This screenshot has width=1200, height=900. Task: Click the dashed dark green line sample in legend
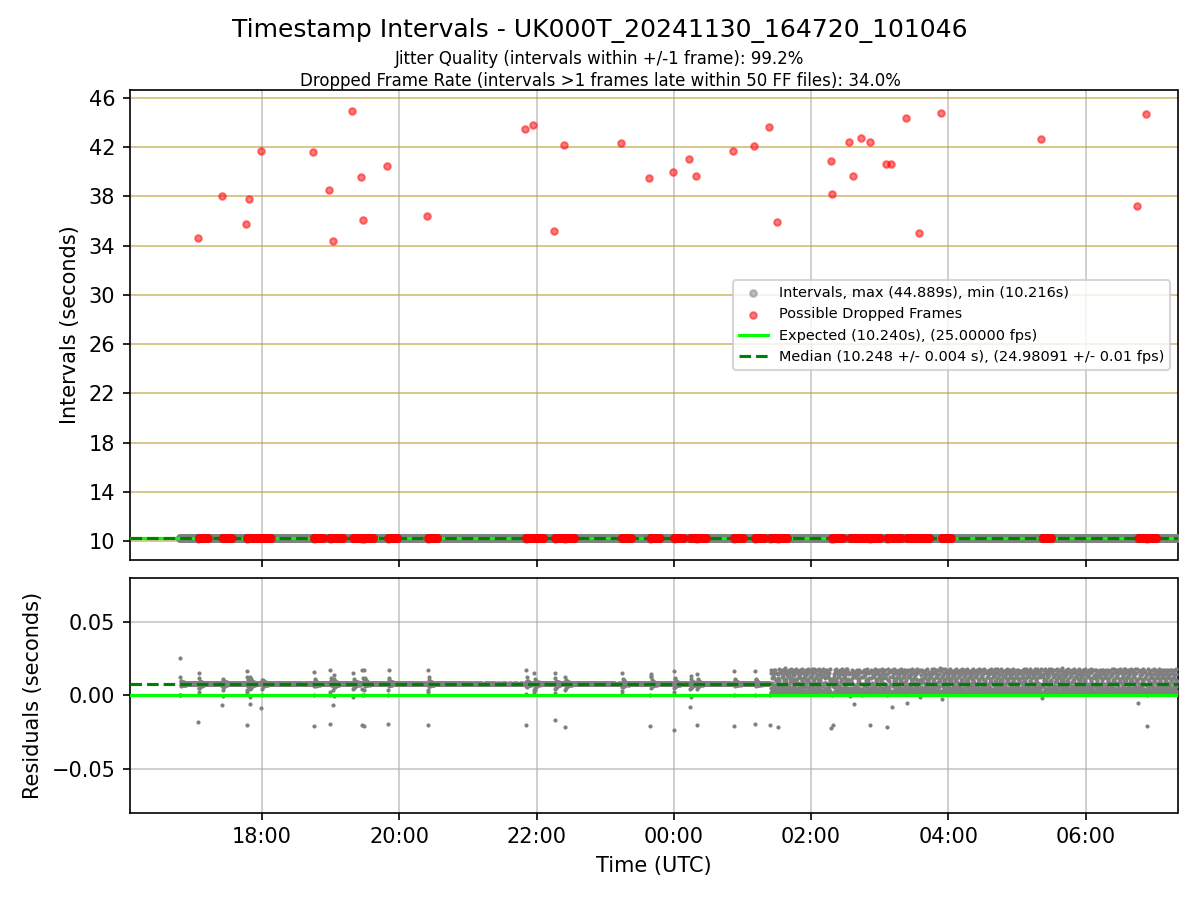coord(753,356)
